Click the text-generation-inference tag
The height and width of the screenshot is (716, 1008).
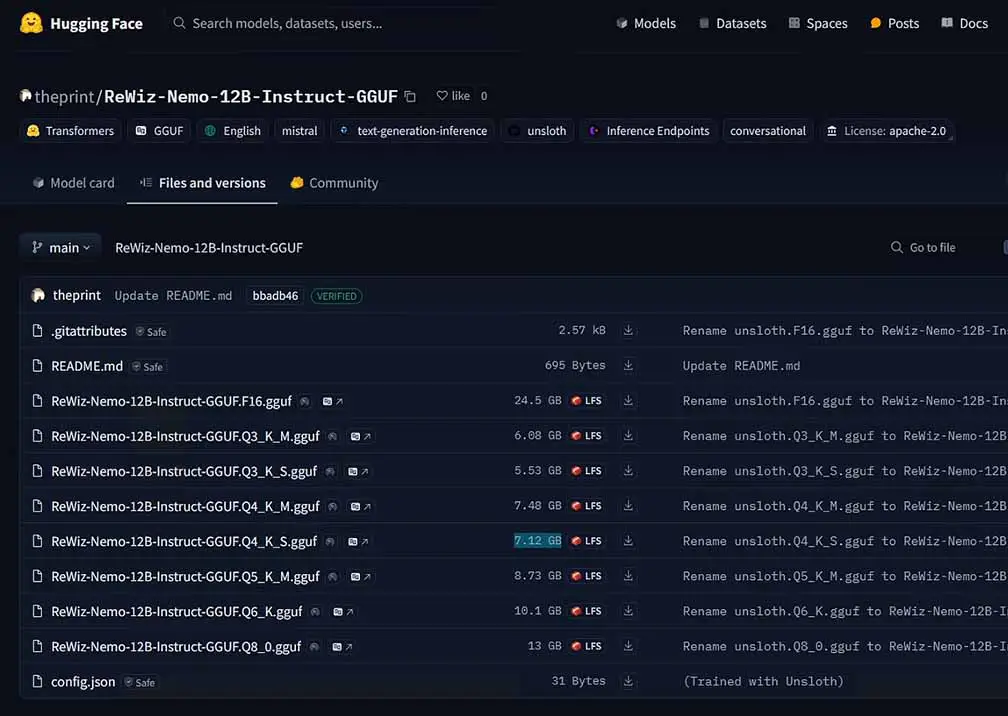tap(413, 130)
